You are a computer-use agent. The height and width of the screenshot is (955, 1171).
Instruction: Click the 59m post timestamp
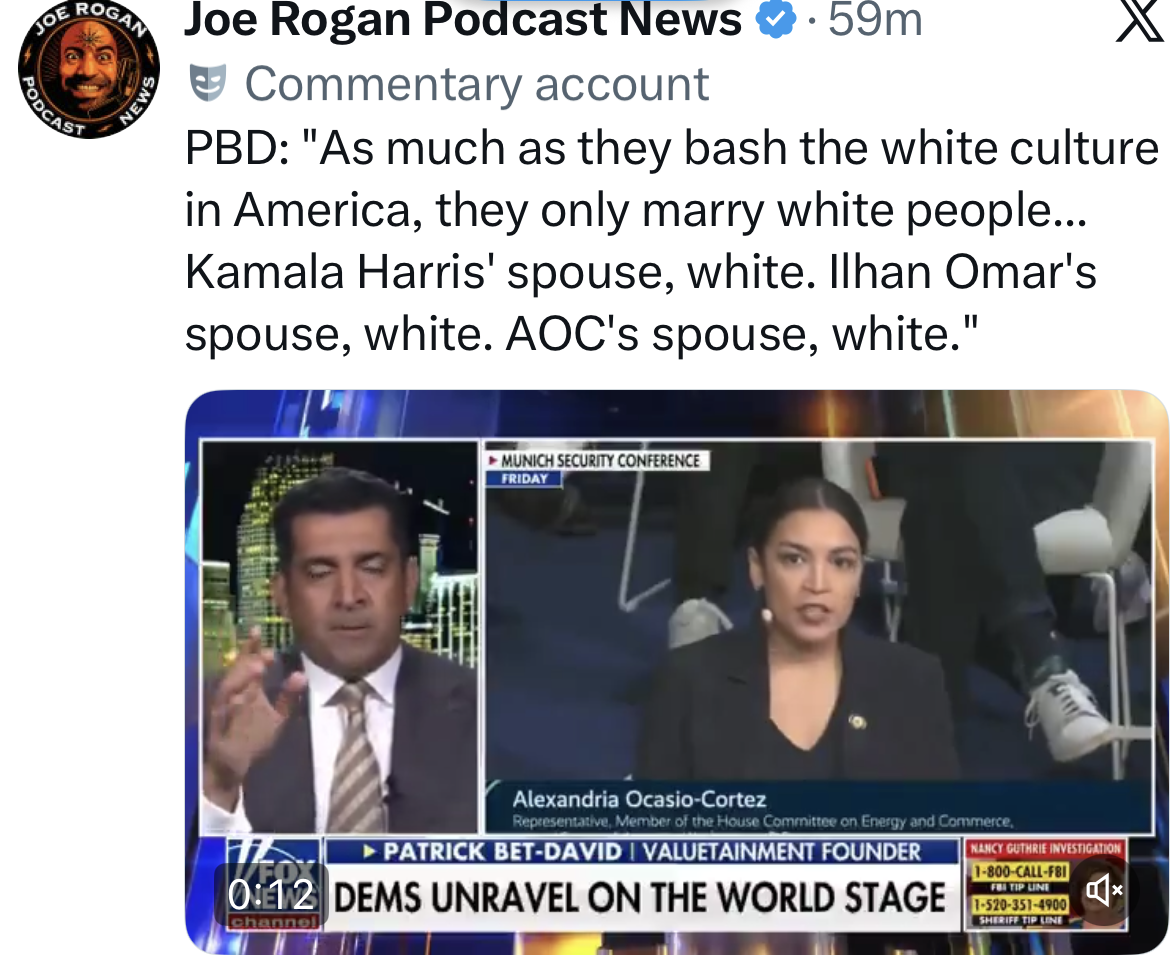tap(875, 20)
